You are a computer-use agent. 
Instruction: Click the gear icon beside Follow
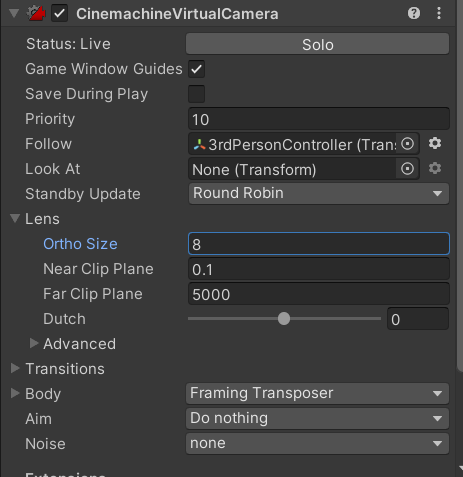435,144
